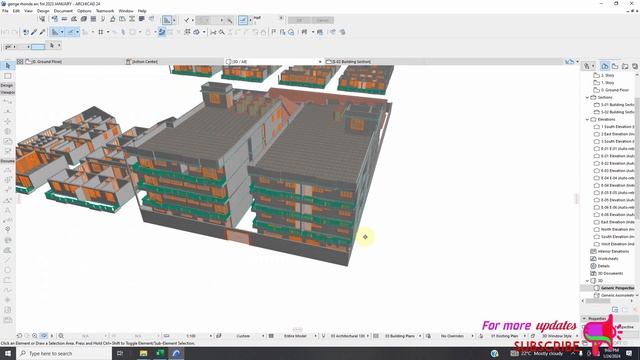Click the highlighted info box input field

(x=38, y=47)
